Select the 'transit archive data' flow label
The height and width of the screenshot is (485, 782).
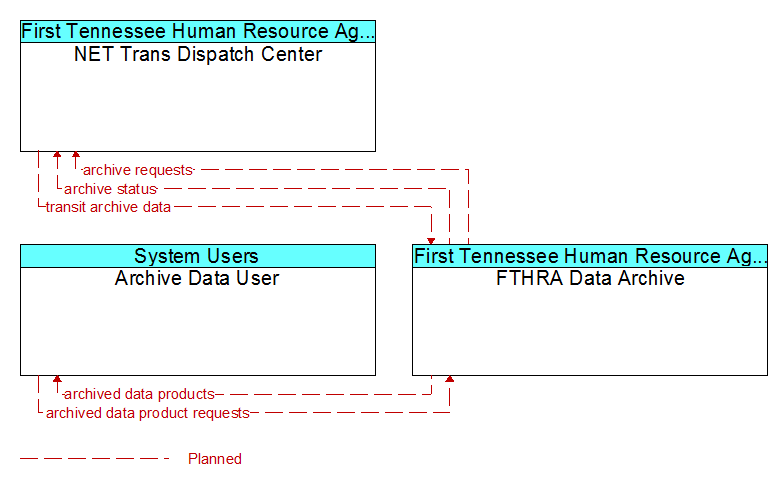(x=108, y=207)
